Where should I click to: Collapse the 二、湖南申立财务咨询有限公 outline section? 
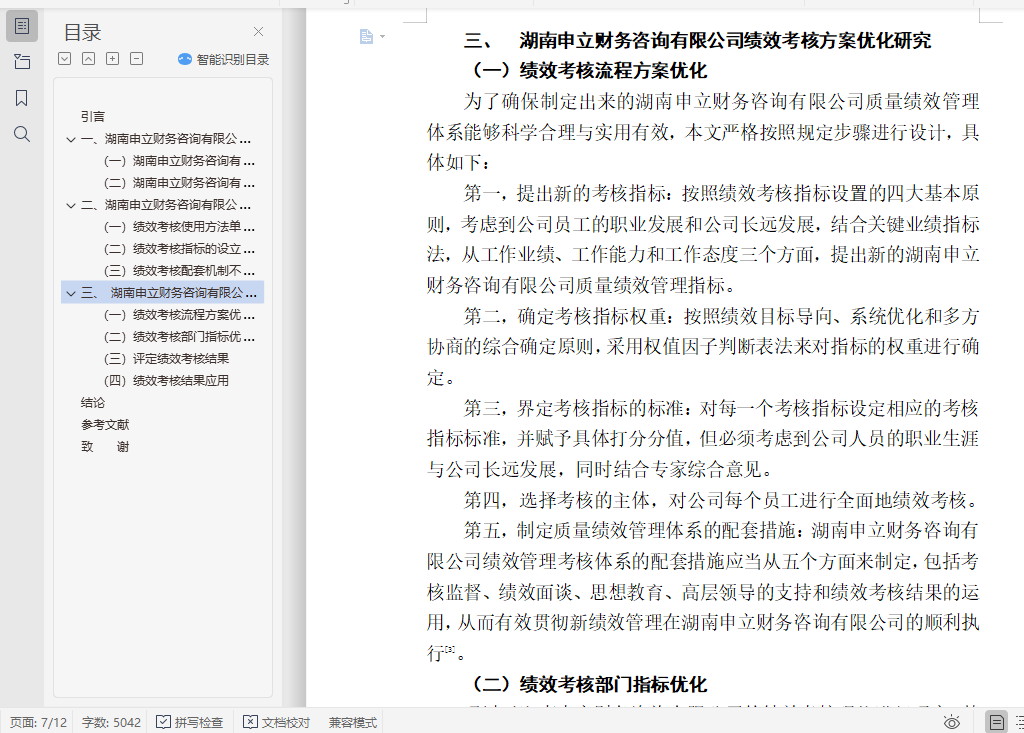coord(71,205)
